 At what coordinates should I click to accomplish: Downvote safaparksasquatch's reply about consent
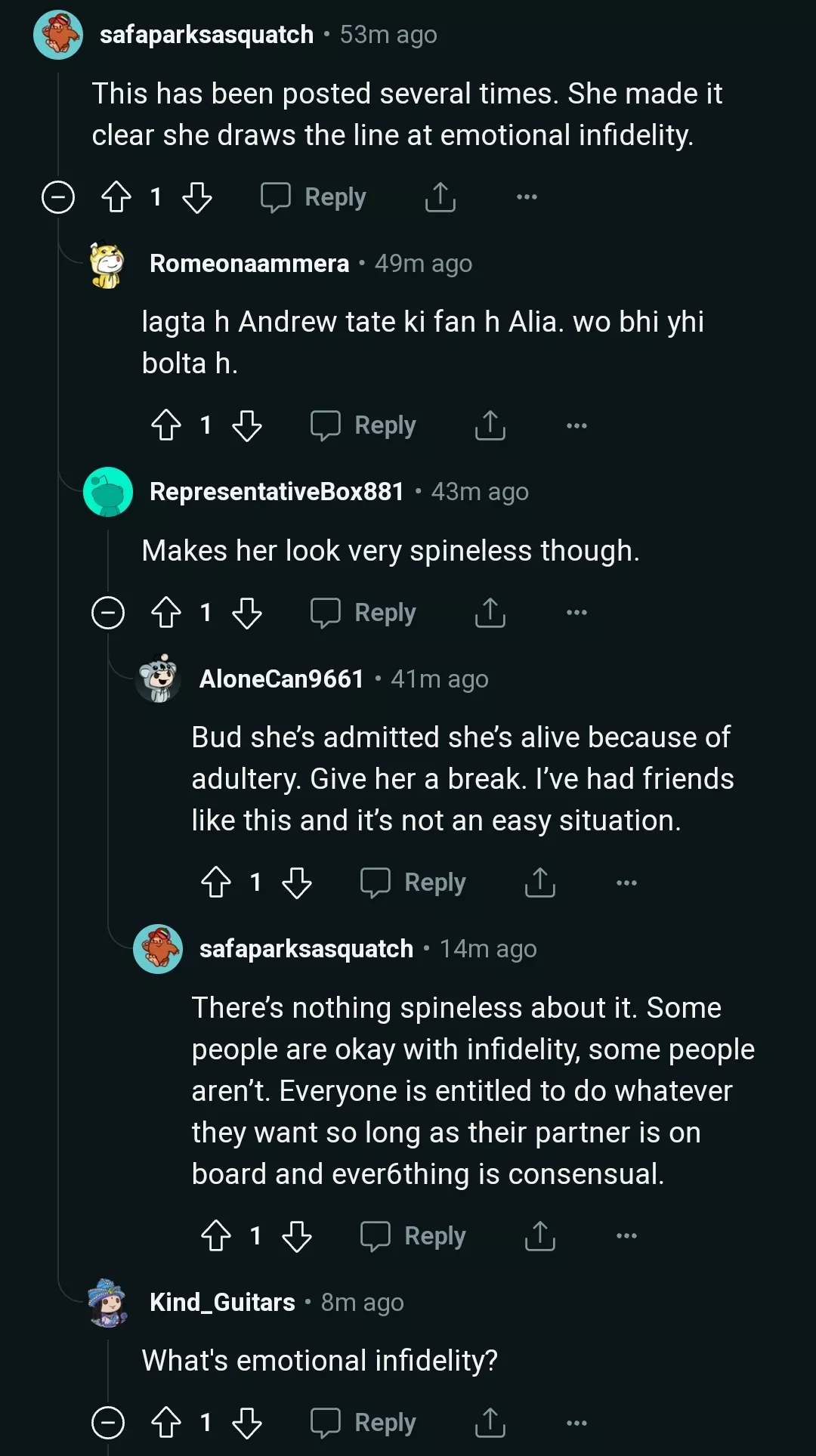coord(298,1236)
